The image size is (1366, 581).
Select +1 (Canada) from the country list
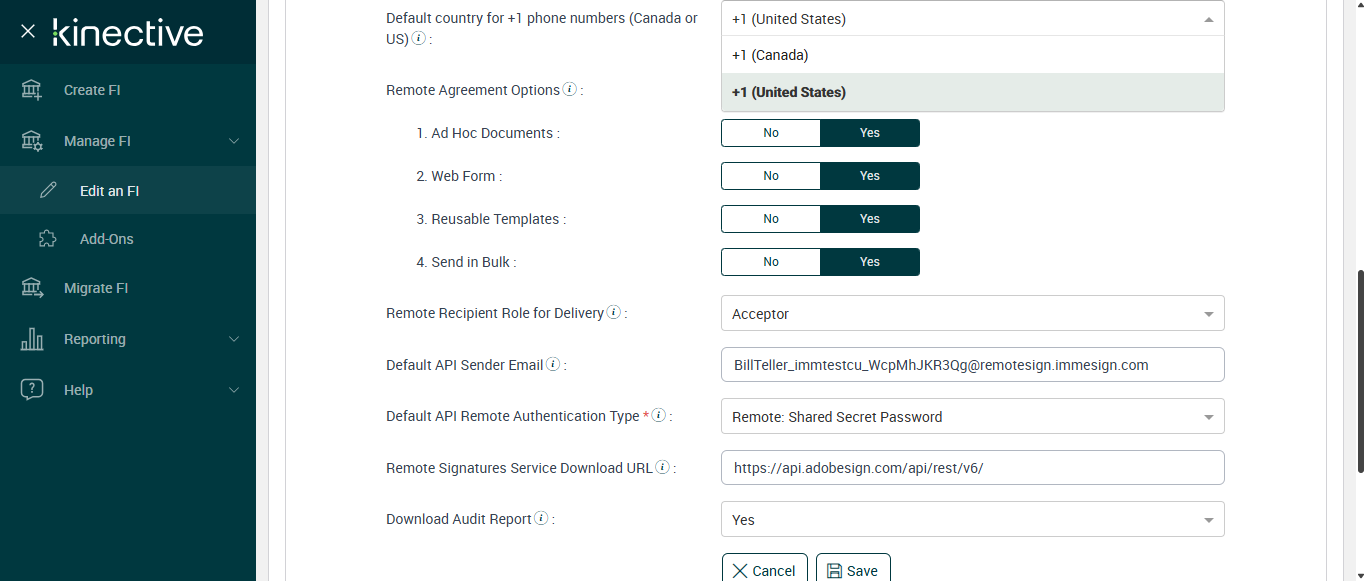coord(972,55)
